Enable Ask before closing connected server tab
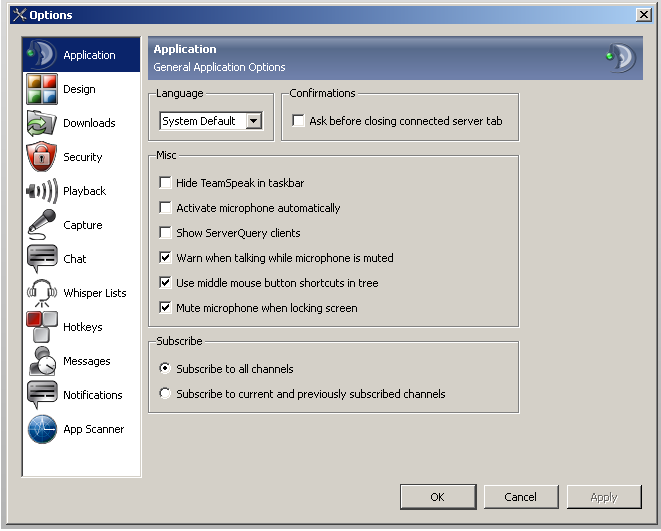661x531 pixels. click(x=298, y=121)
